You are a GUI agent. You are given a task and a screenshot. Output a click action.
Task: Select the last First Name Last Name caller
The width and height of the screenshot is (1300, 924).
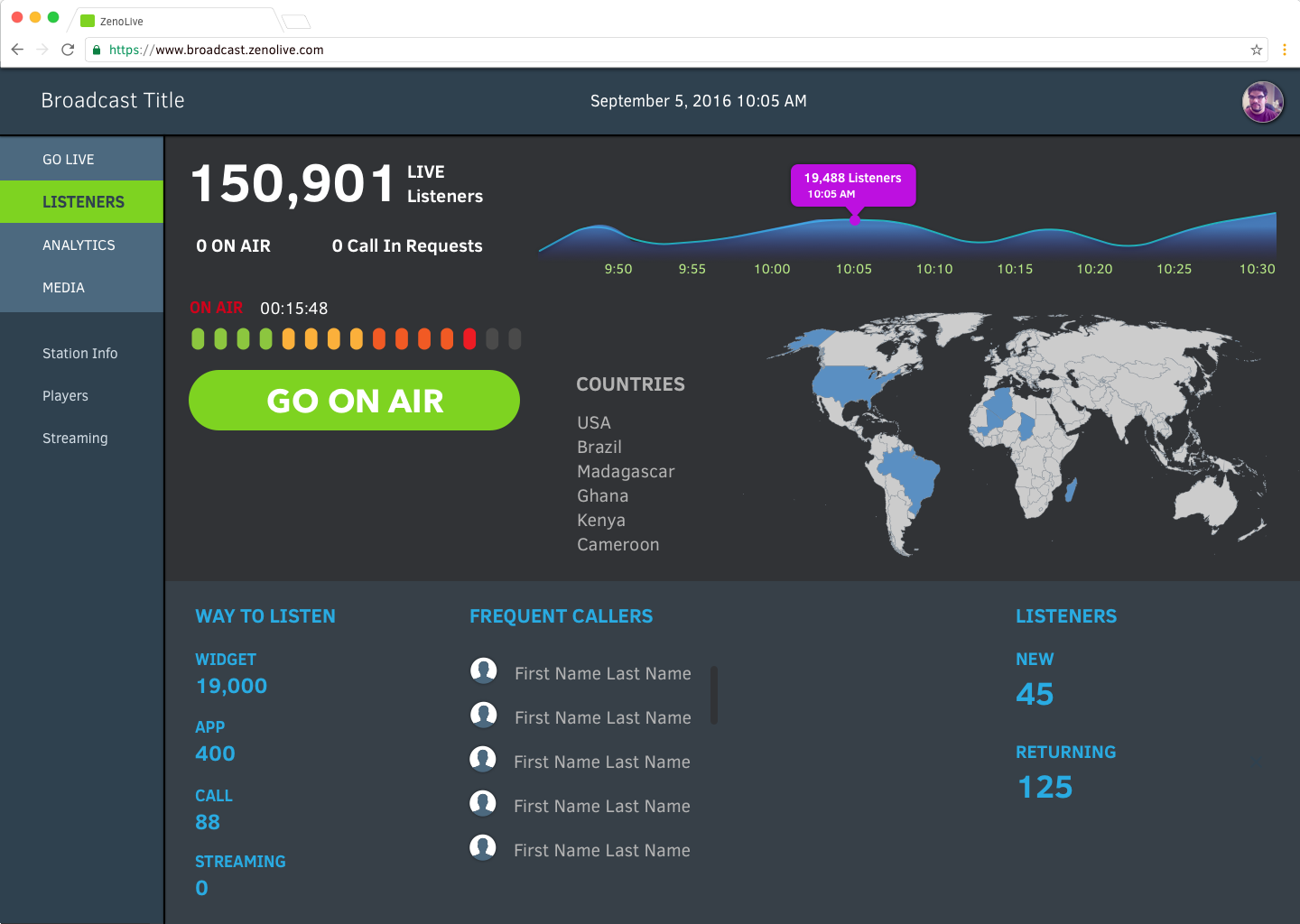point(602,850)
